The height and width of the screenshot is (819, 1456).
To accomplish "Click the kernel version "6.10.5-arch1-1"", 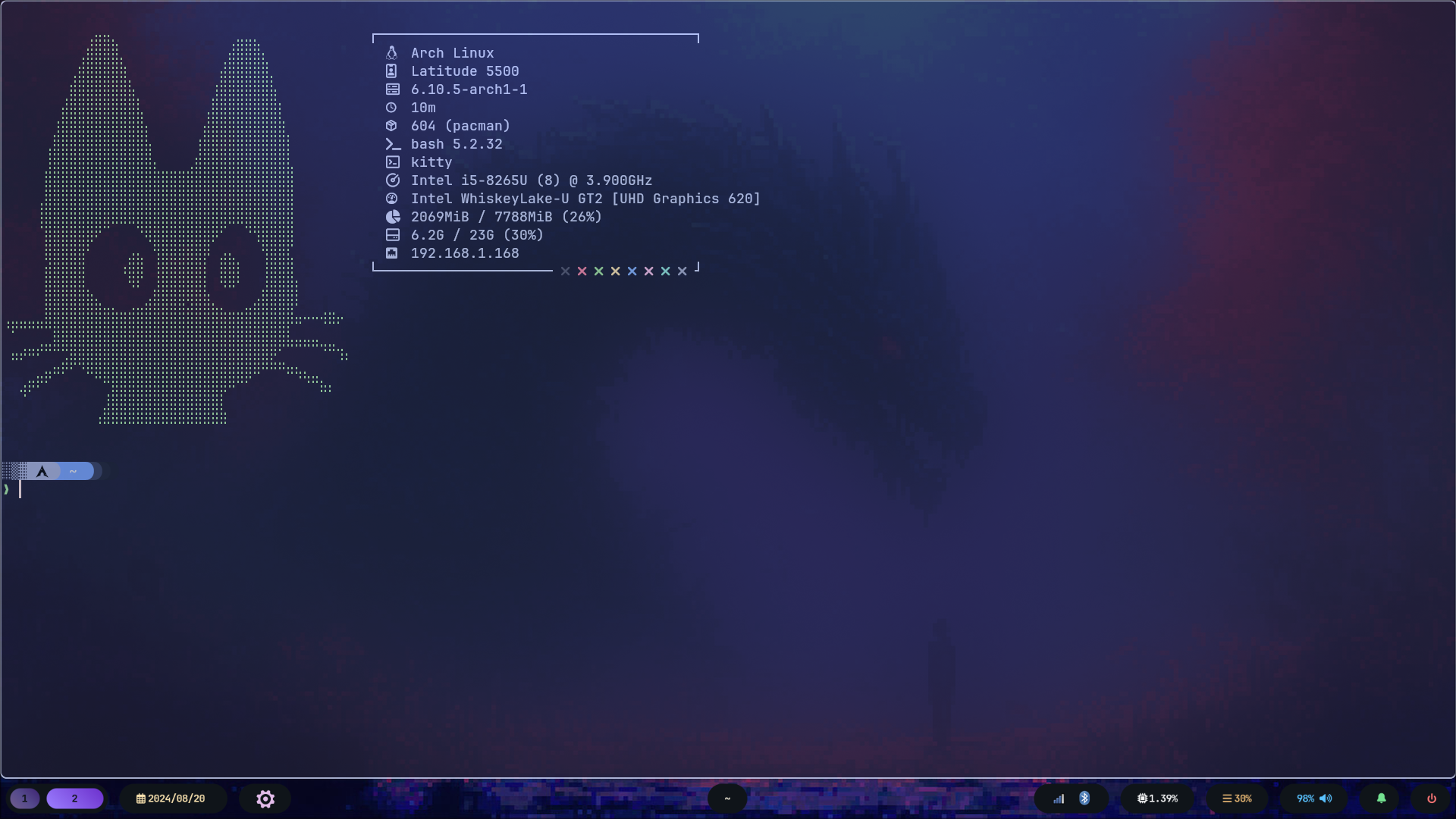I will tap(469, 89).
